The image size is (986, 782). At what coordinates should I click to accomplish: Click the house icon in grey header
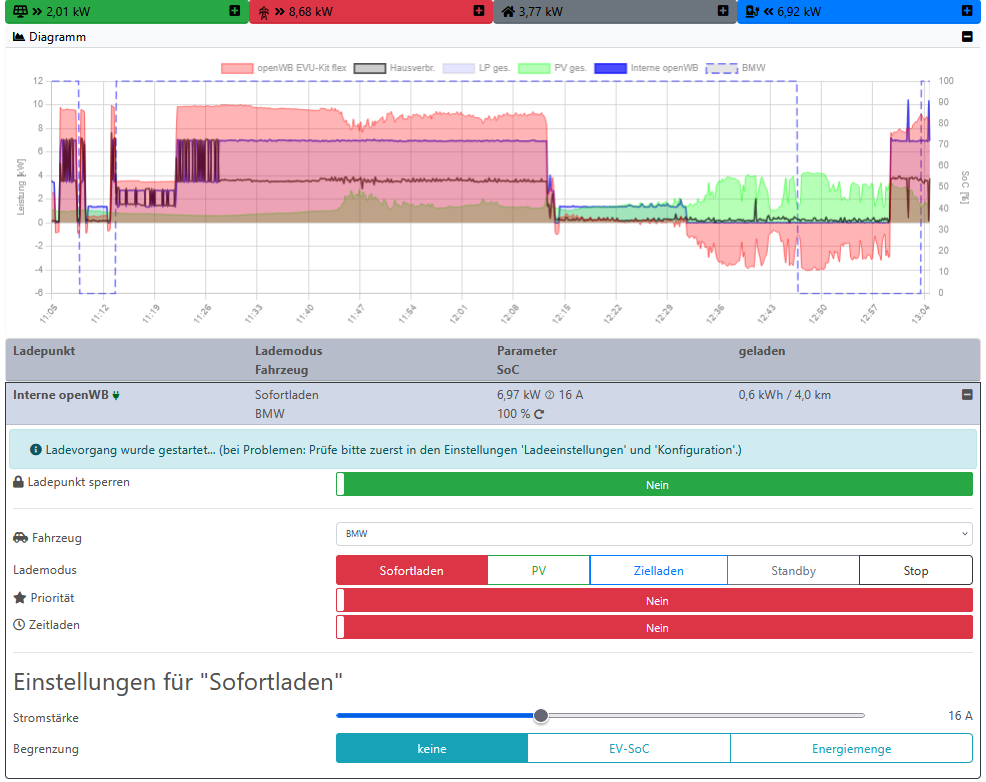pos(508,11)
